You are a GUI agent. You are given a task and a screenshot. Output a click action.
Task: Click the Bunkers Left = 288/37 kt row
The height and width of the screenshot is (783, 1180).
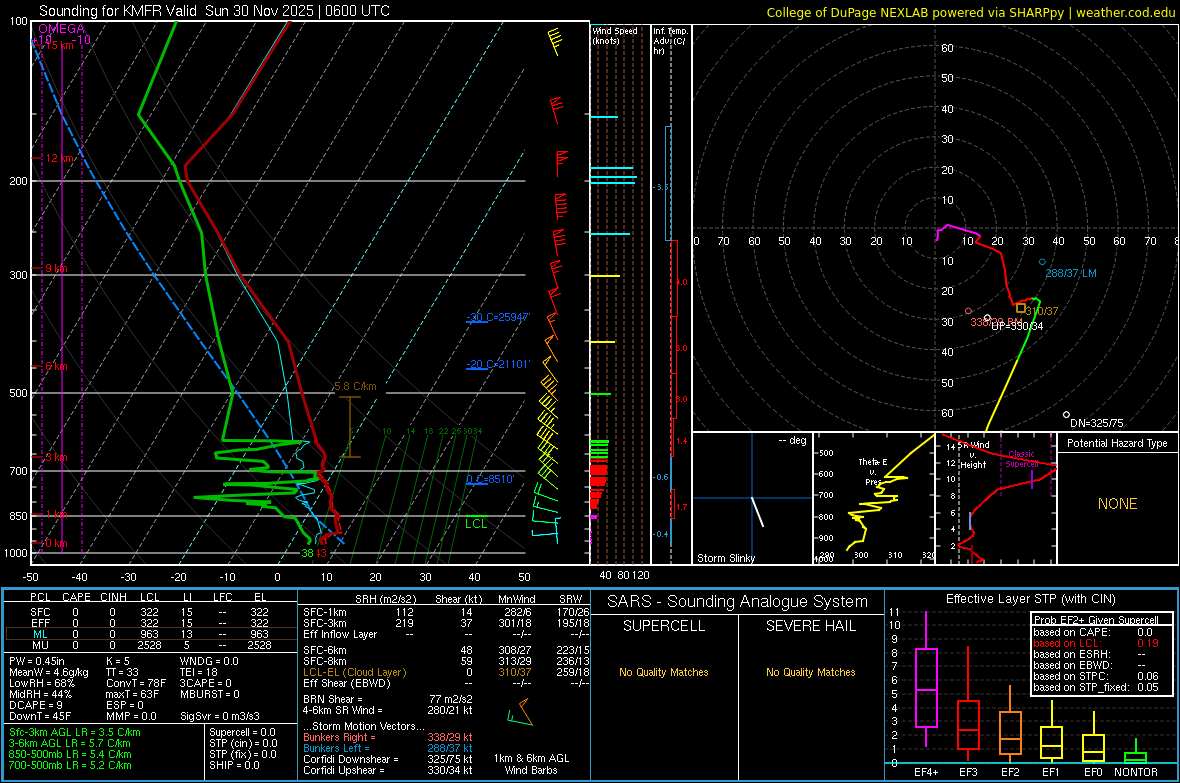[388, 748]
